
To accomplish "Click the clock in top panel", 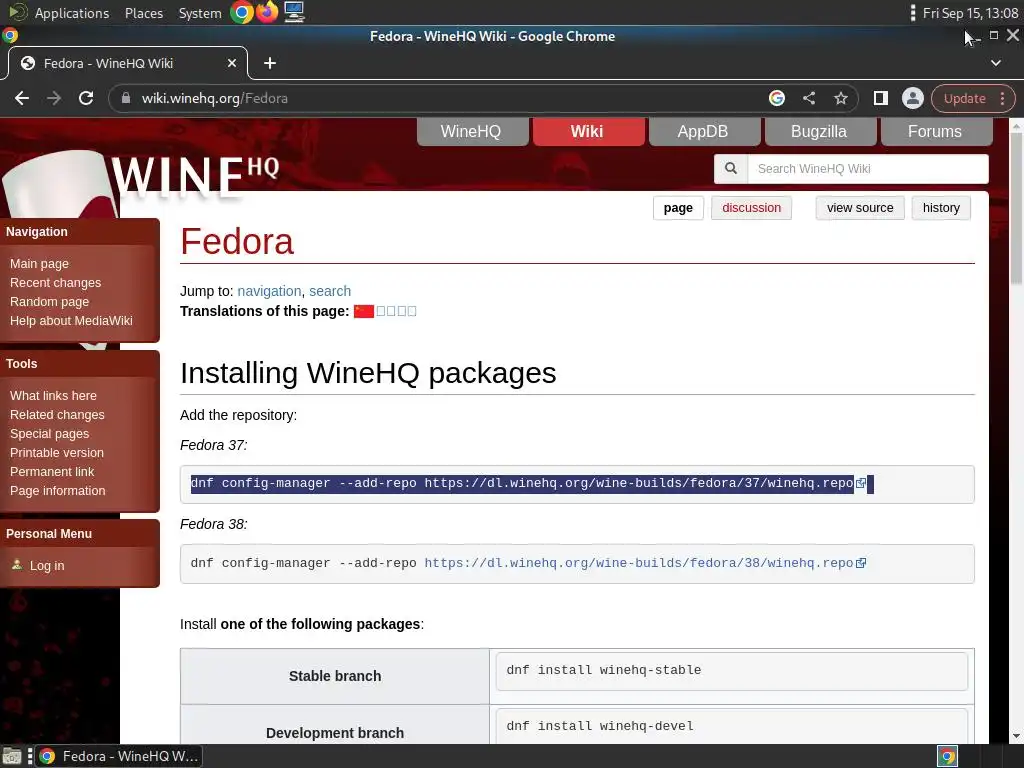I will [x=970, y=13].
